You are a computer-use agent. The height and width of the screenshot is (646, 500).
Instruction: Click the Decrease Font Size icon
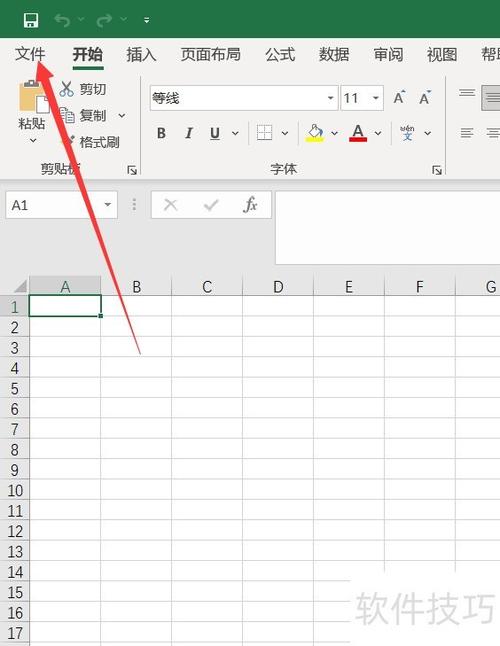tap(425, 98)
